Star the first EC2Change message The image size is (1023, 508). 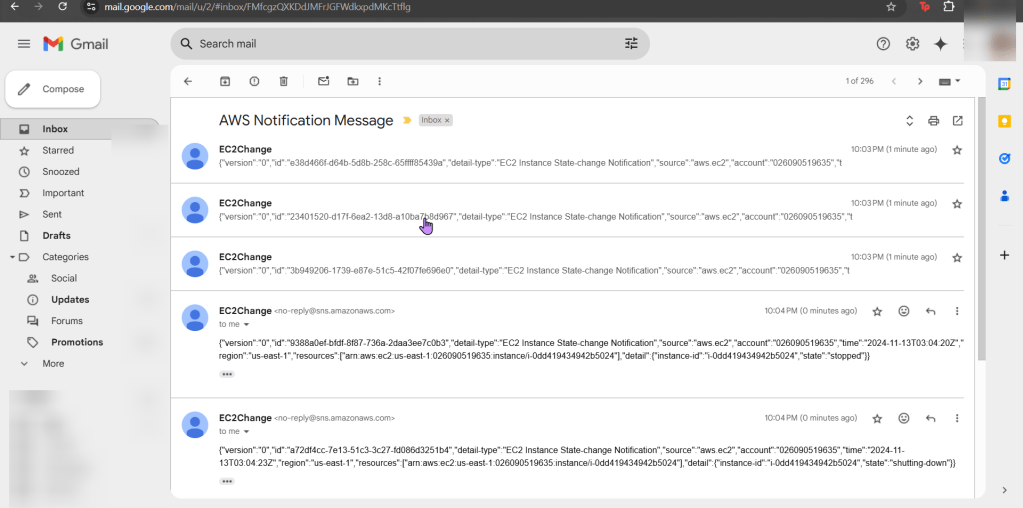957,150
